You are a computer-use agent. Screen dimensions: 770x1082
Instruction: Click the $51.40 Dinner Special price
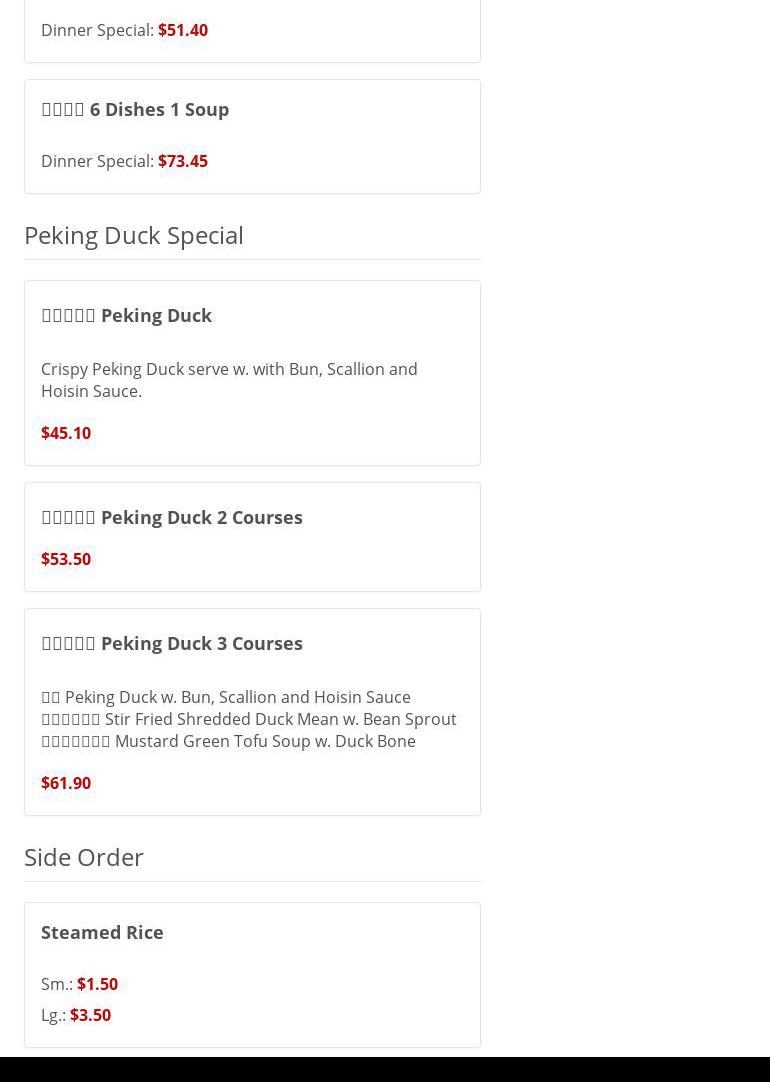point(182,30)
